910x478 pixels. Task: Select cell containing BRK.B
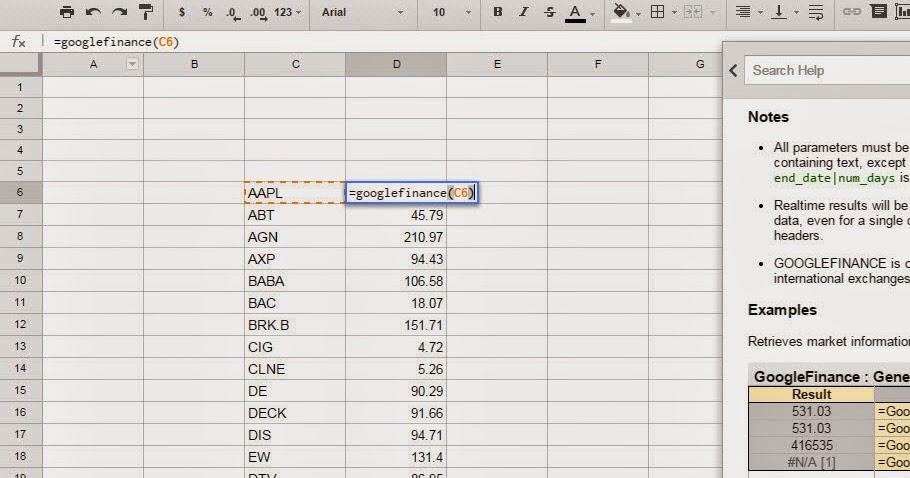(295, 325)
